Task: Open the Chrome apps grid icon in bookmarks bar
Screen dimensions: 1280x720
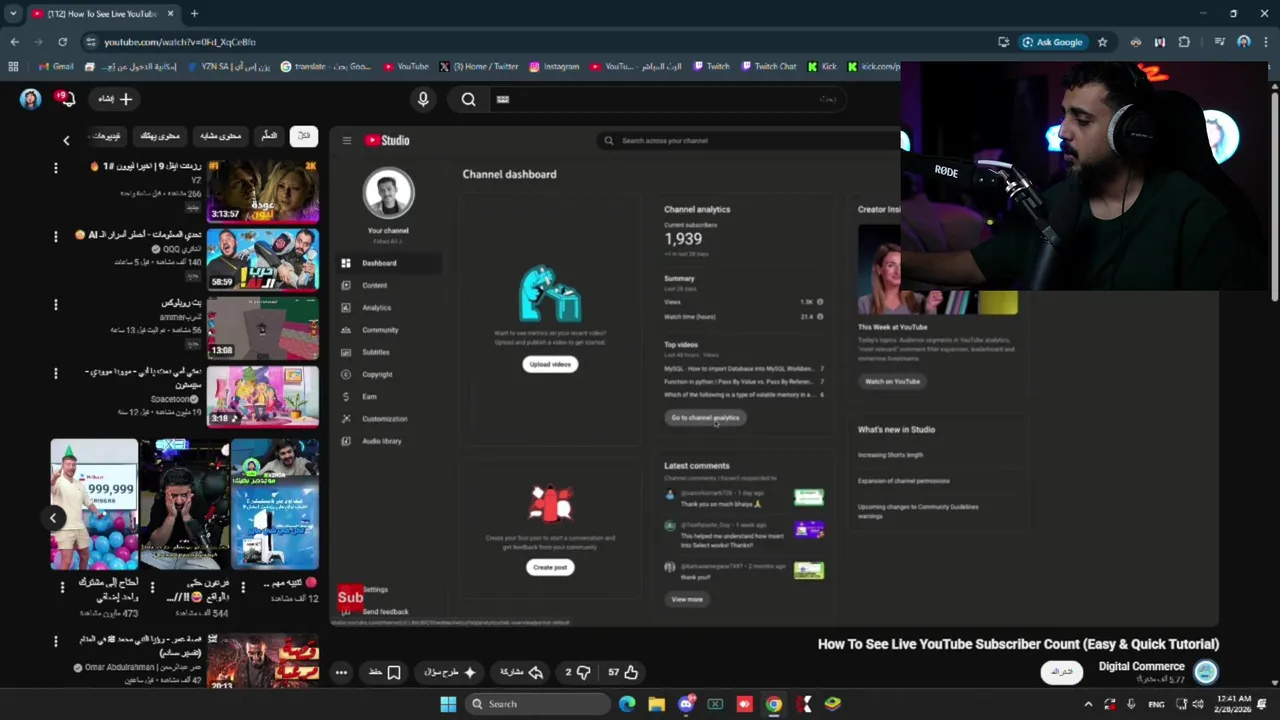Action: click(13, 67)
